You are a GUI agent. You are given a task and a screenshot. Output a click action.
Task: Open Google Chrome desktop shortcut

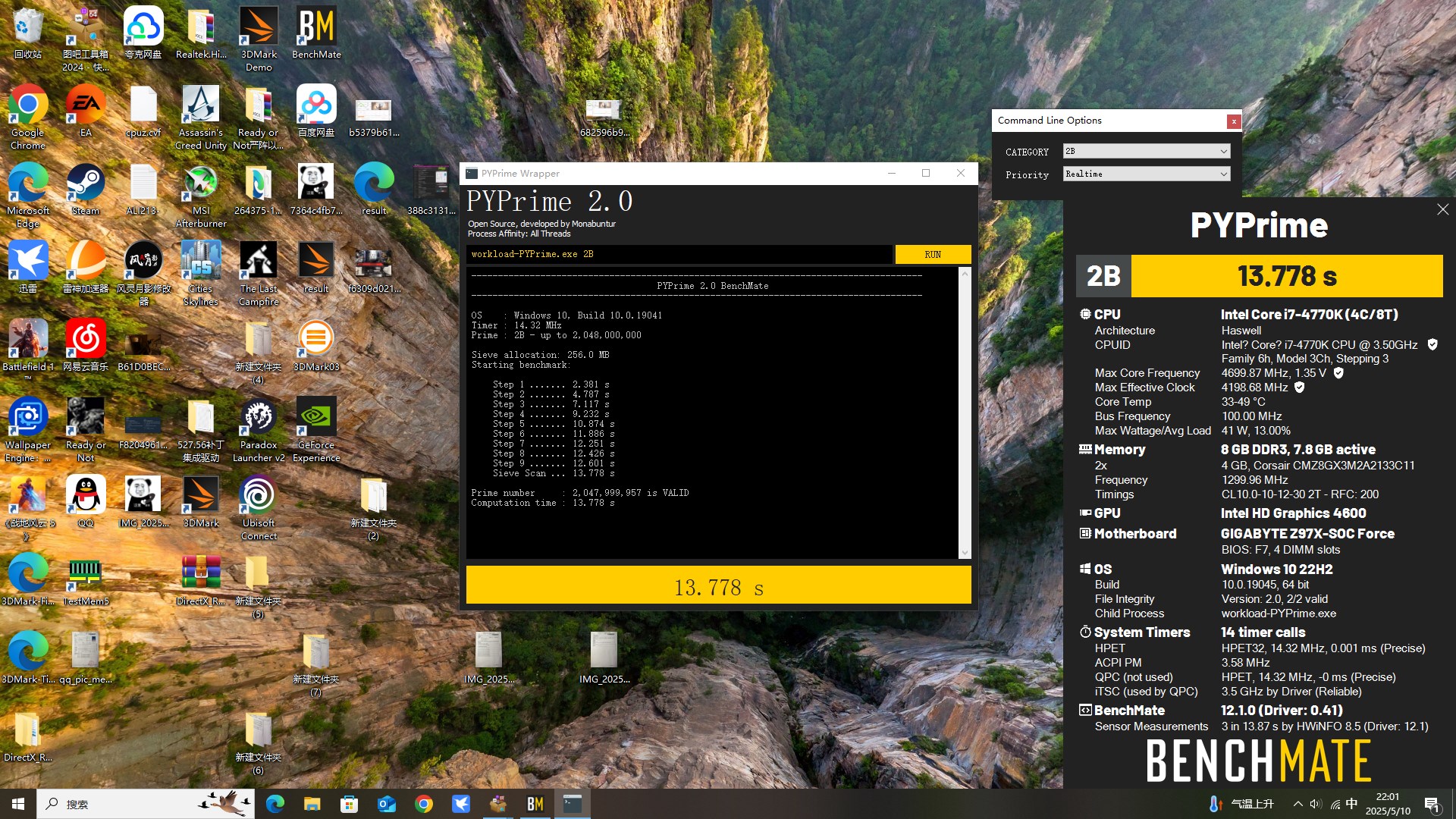point(28,116)
